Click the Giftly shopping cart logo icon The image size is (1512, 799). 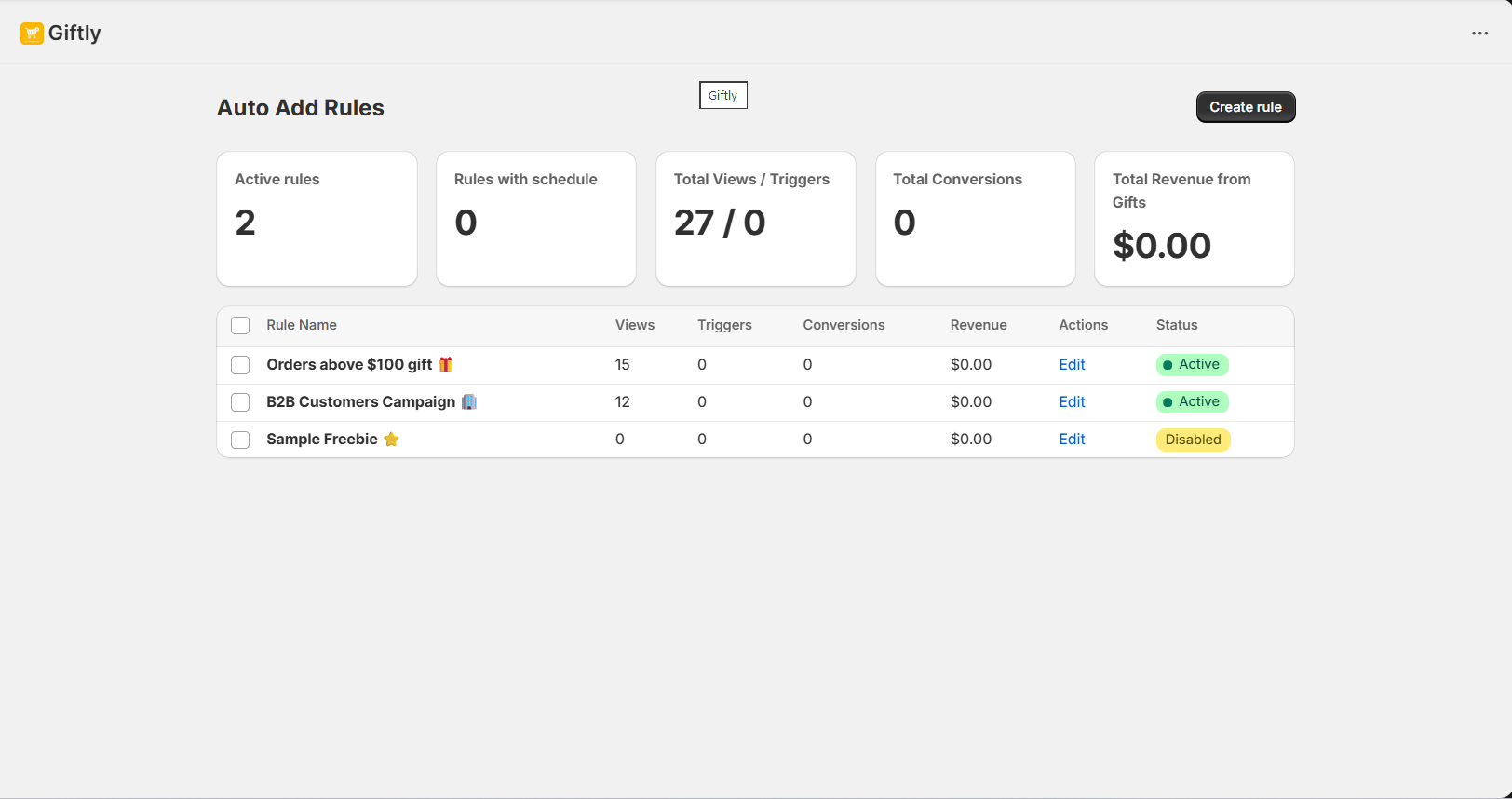coord(32,34)
